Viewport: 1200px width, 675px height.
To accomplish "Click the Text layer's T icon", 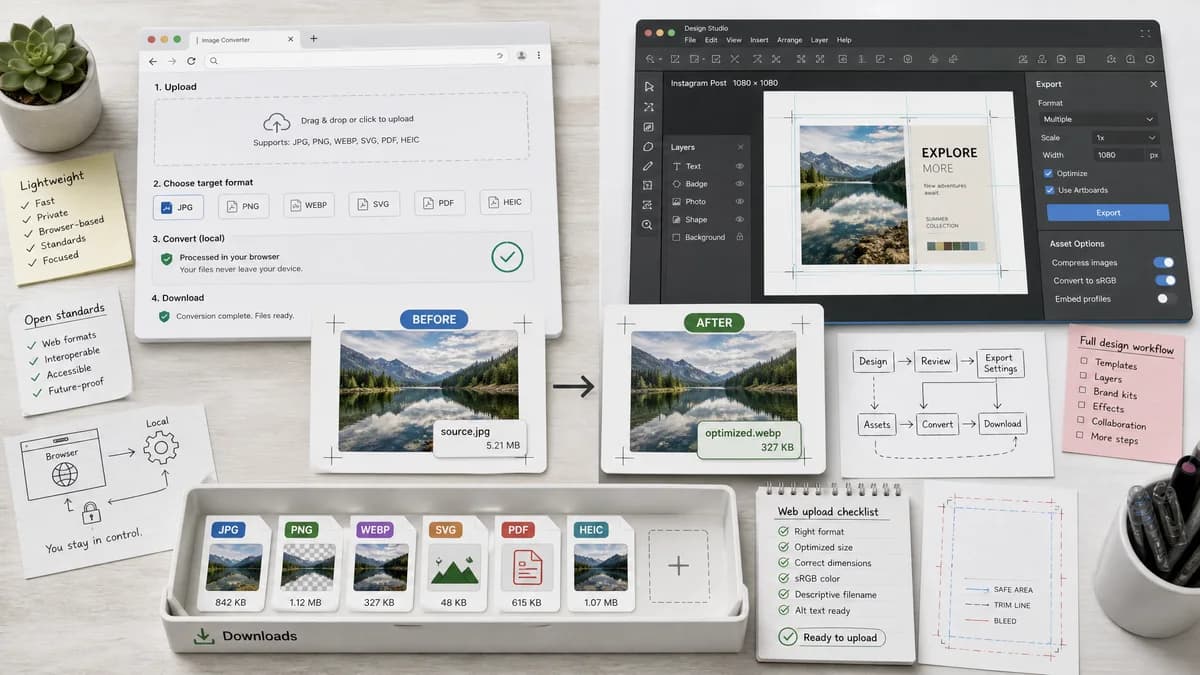I will pos(677,166).
